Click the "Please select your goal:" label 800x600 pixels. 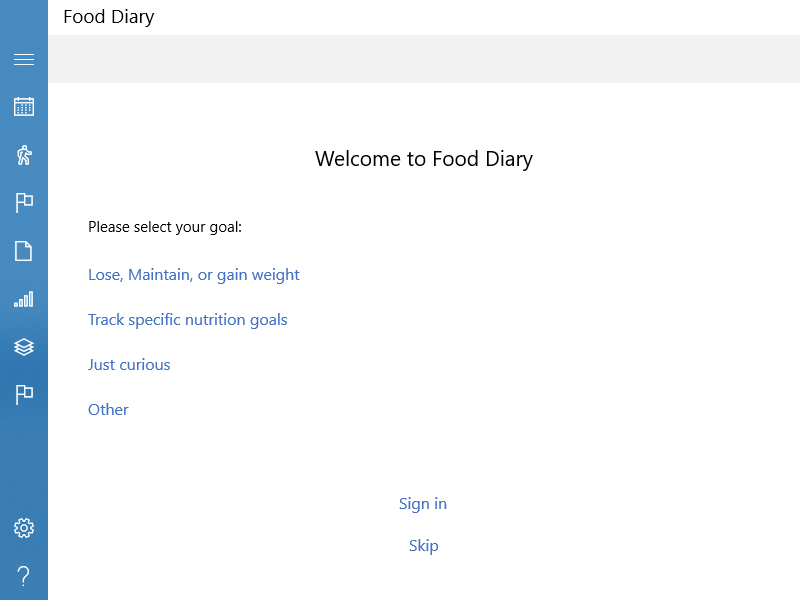tap(165, 227)
